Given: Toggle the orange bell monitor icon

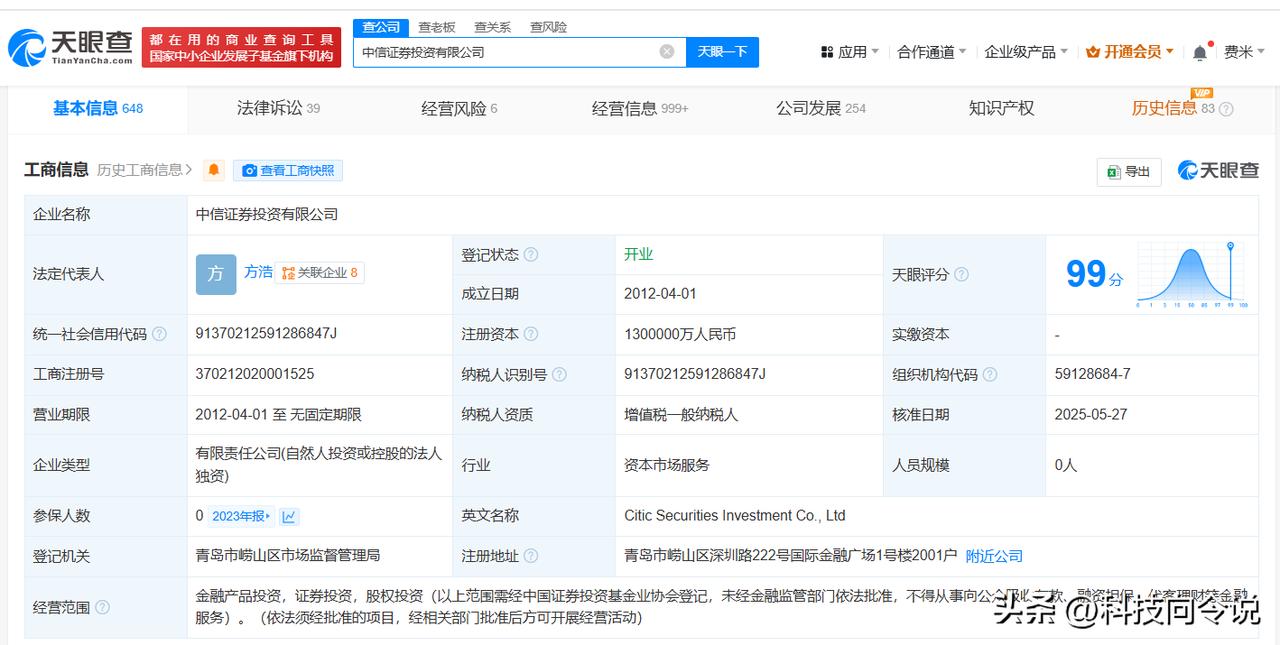Looking at the screenshot, I should 214,171.
